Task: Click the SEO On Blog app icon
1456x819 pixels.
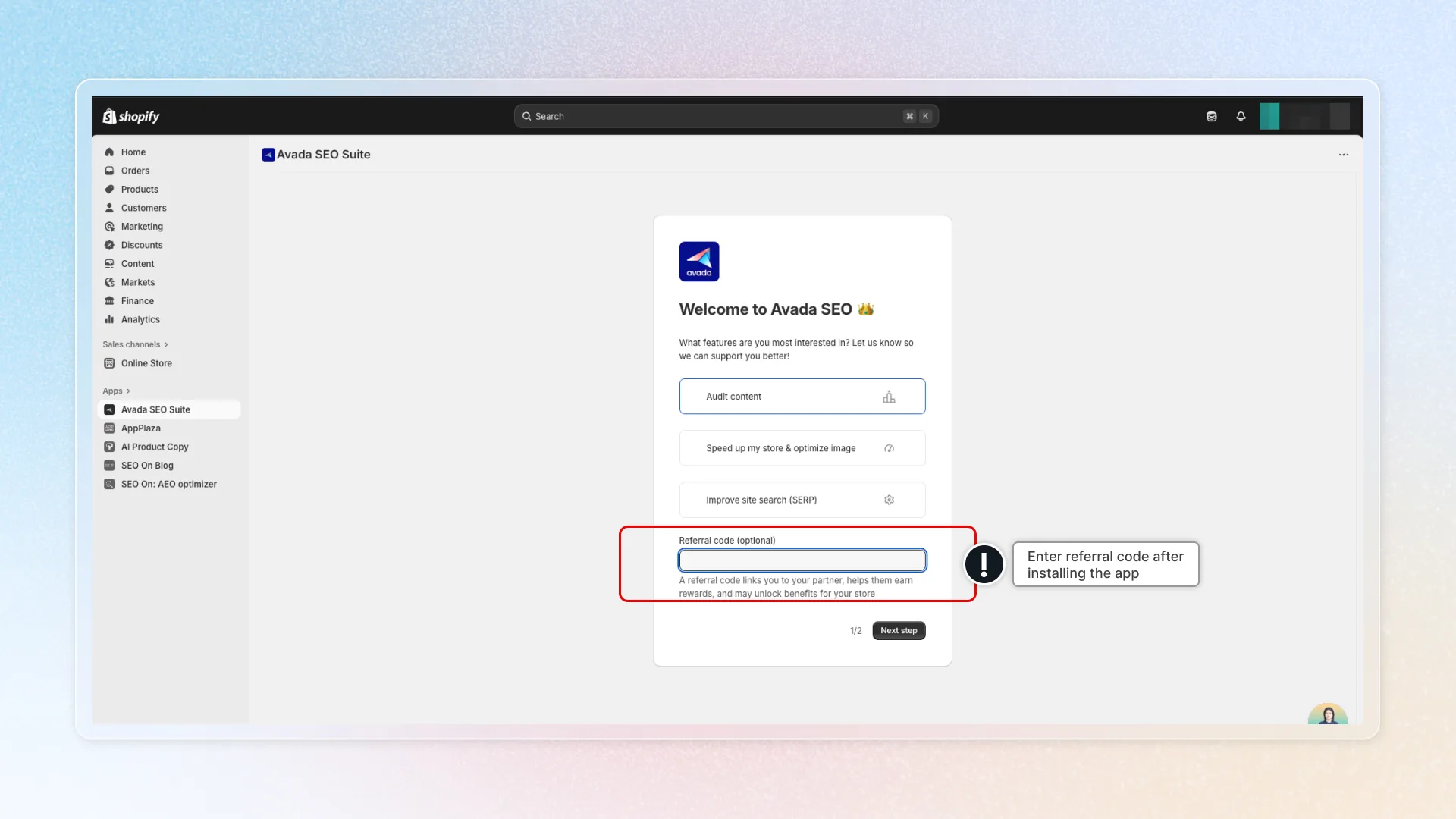Action: 109,466
